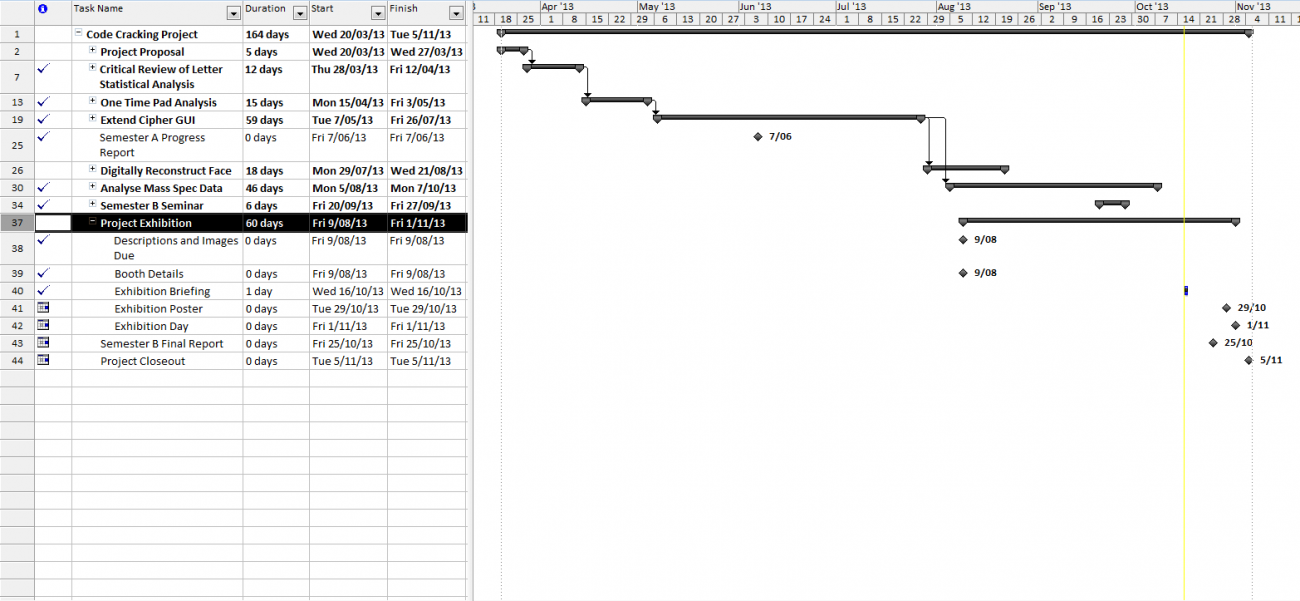Click the 'Wed 20/03/13' start cell of Project Proposal
Screen dimensions: 1300x601
(348, 52)
